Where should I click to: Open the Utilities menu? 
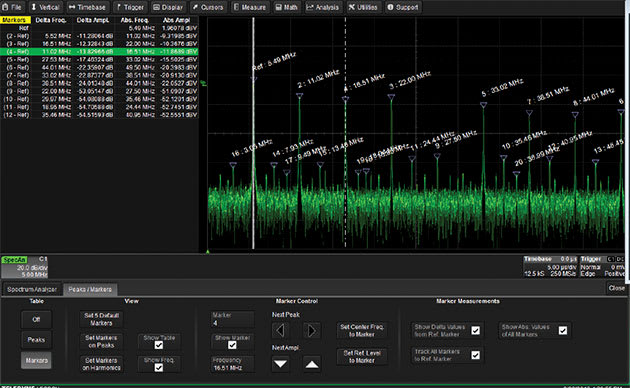tap(363, 7)
